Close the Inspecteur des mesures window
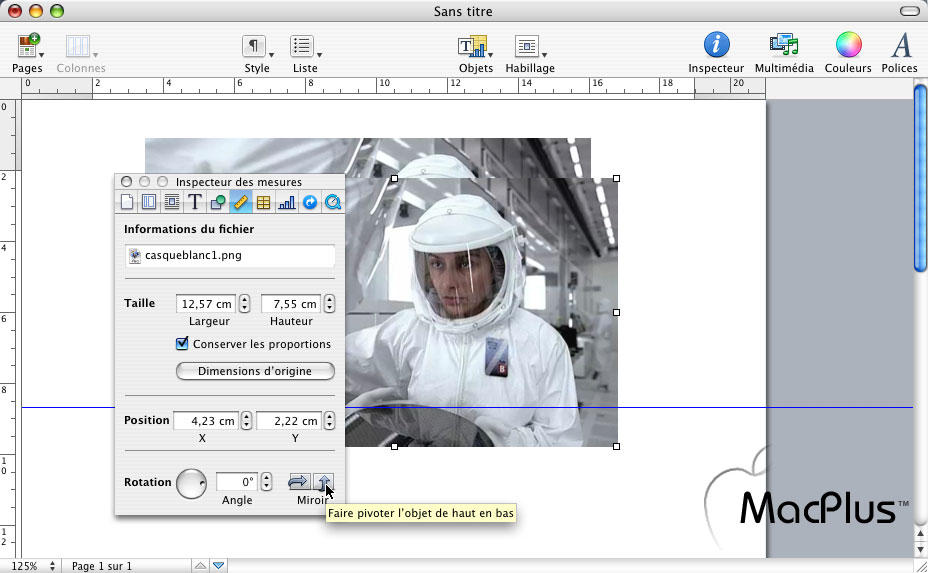Viewport: 928px width, 573px height. pyautogui.click(x=126, y=182)
